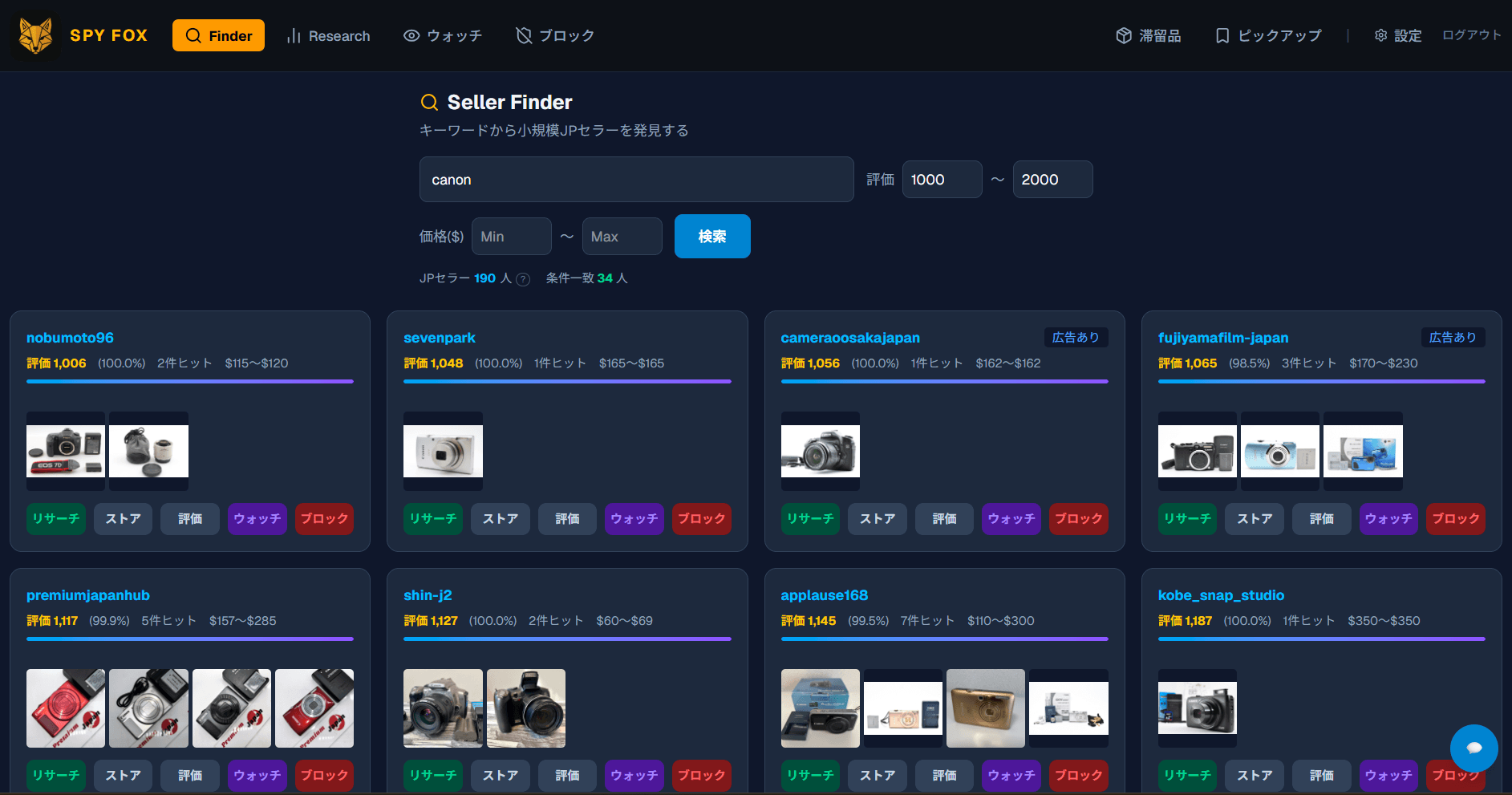Open shin-j2 first camera thumbnail
This screenshot has height=795, width=1512.
443,708
